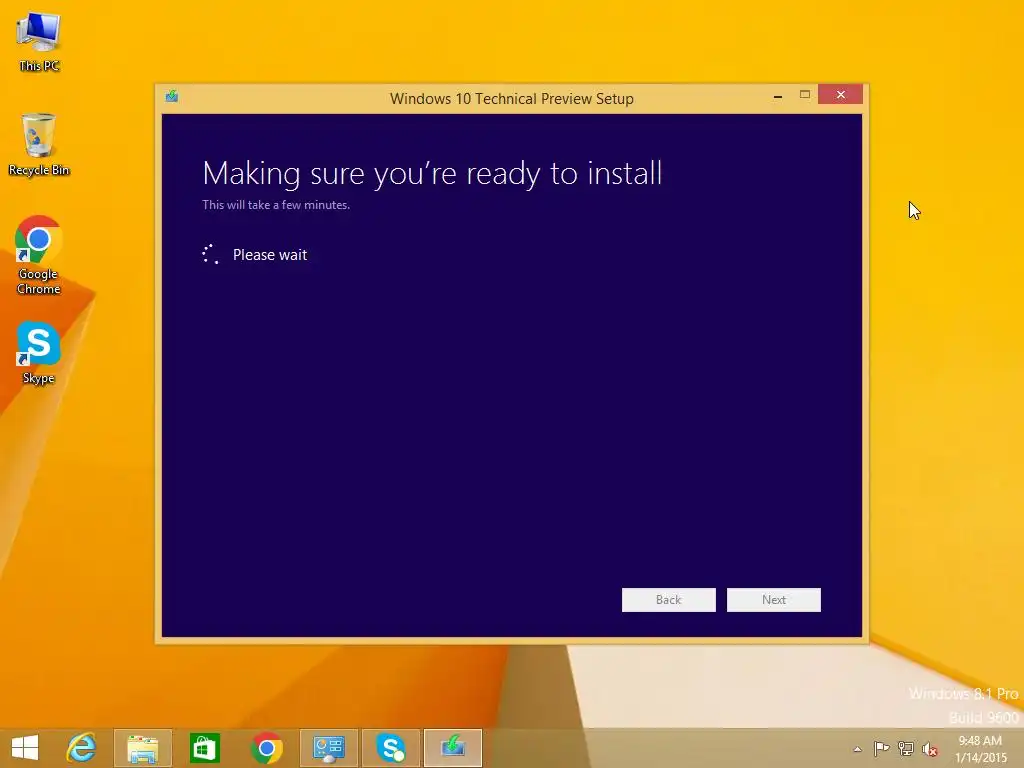
Task: Maximize the Technical Preview Setup window
Action: tap(805, 95)
